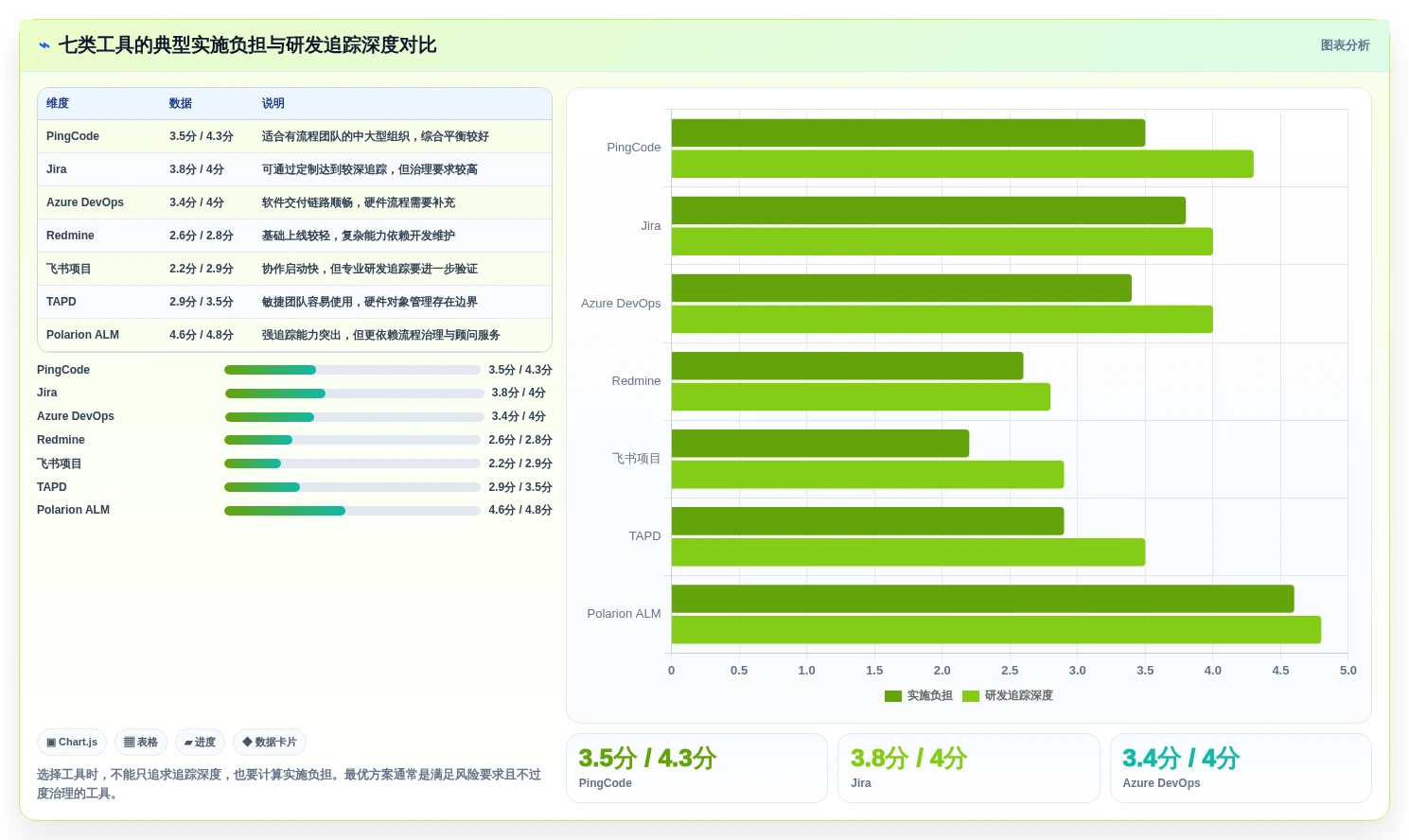Click the Jira 实施负担 chart bar
Screen dimensions: 1409x840
point(928,210)
